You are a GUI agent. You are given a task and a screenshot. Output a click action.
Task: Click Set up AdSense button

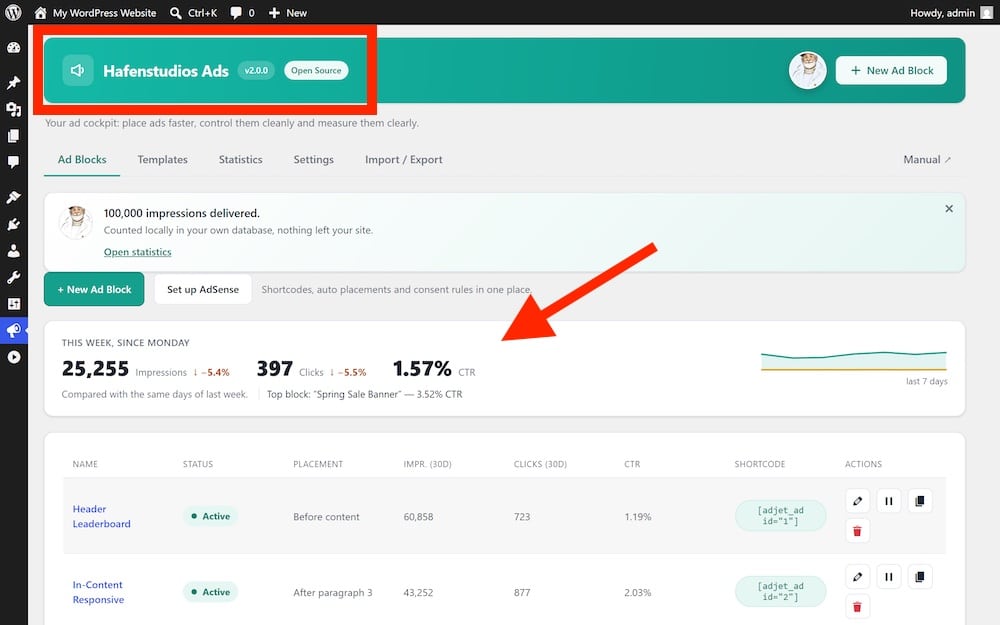pyautogui.click(x=203, y=290)
